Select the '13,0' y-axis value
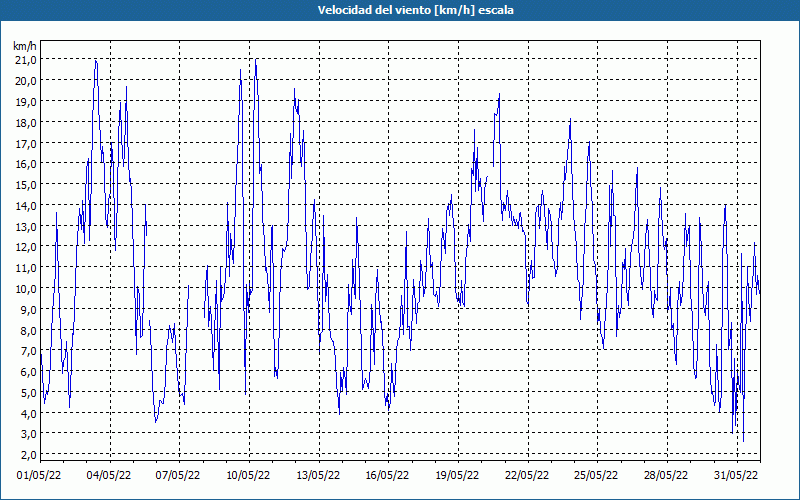800x500 pixels. [x=27, y=227]
